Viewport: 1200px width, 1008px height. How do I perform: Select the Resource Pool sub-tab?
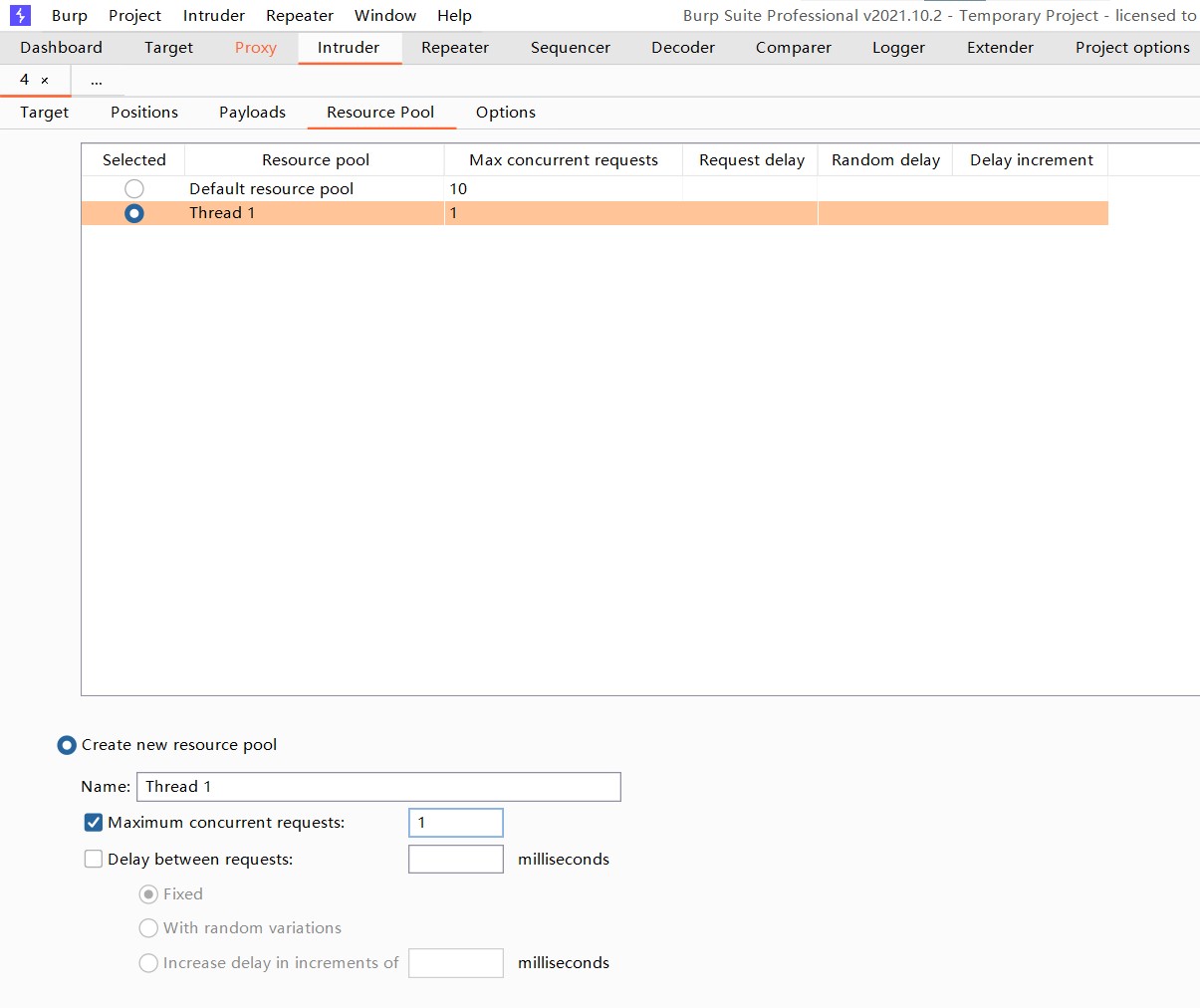(x=380, y=113)
